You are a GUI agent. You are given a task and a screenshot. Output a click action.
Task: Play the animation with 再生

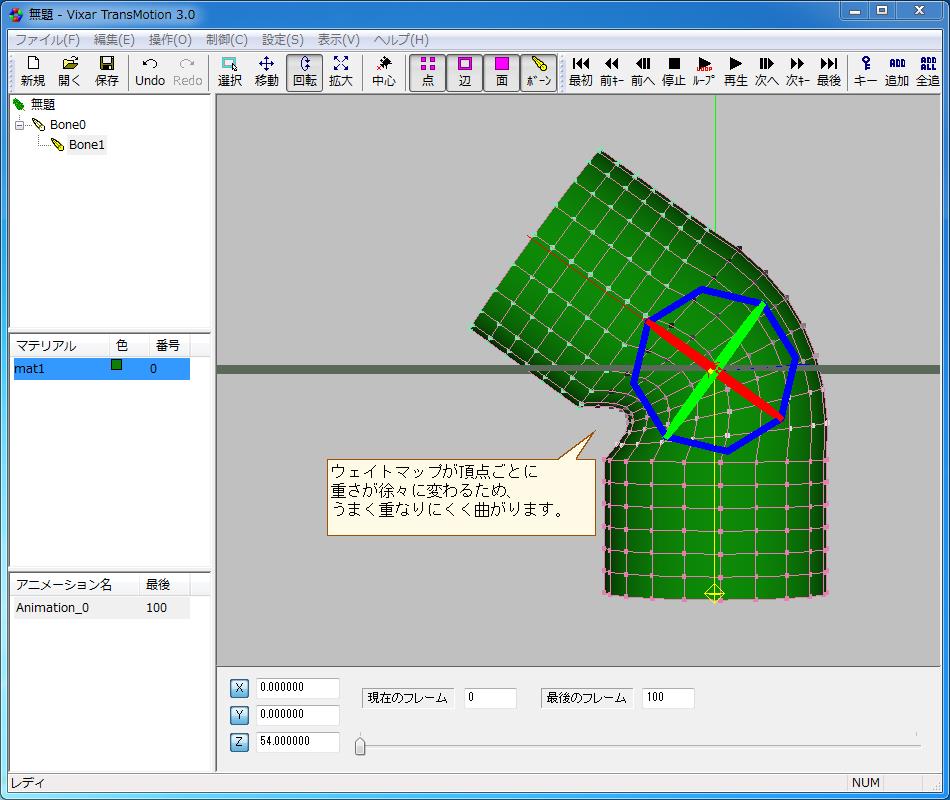[x=734, y=71]
